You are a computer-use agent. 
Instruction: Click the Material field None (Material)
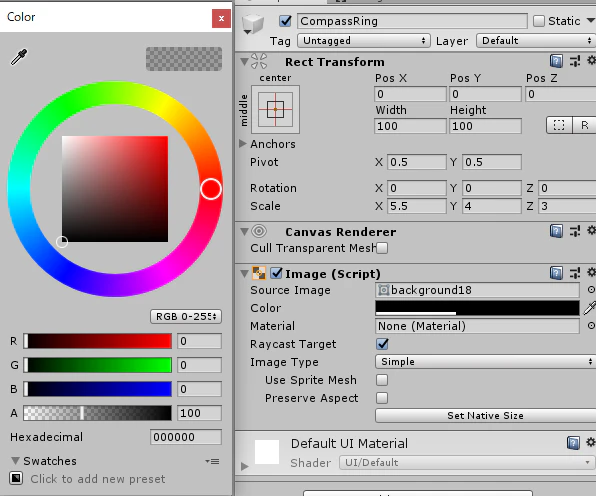(x=477, y=326)
